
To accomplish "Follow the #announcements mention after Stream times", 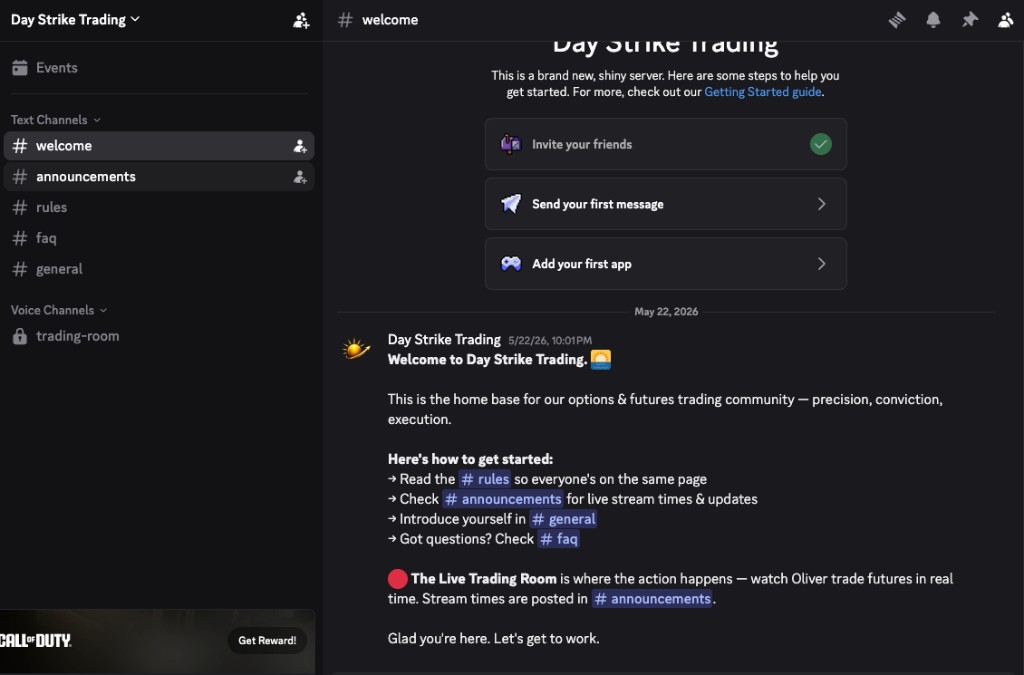I will tap(652, 599).
